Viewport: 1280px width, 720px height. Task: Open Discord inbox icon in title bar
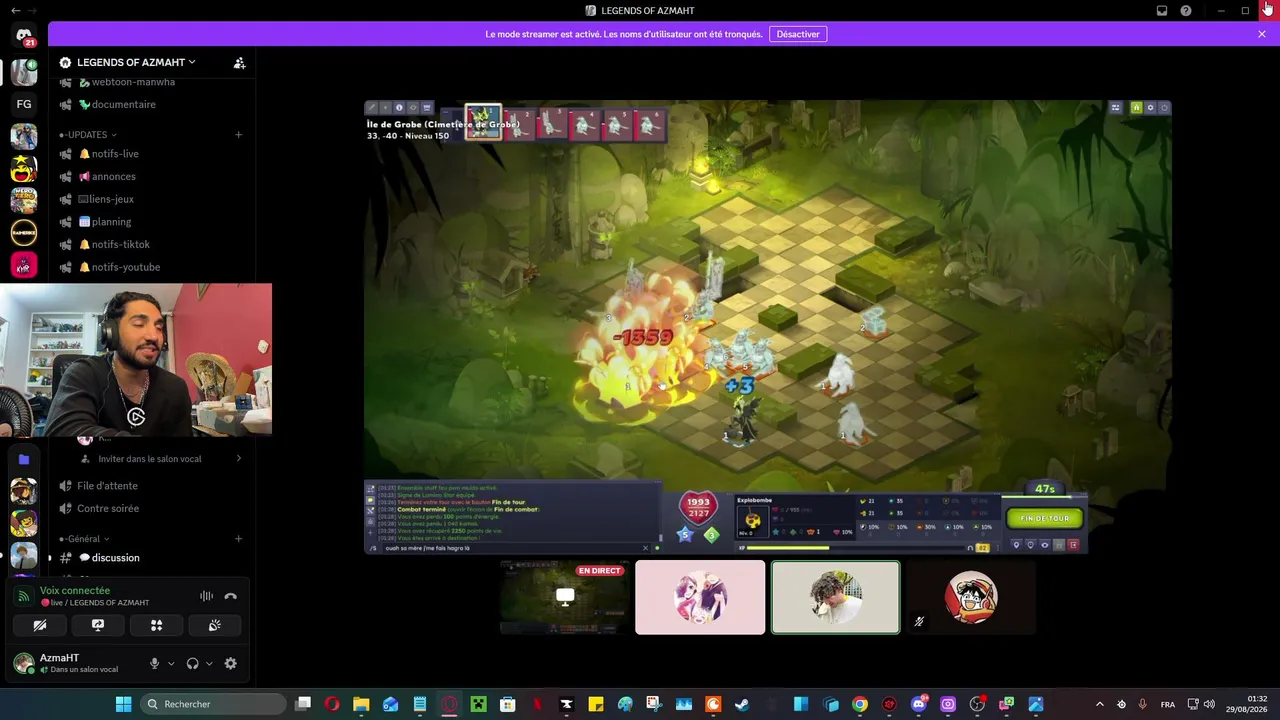[x=1162, y=11]
